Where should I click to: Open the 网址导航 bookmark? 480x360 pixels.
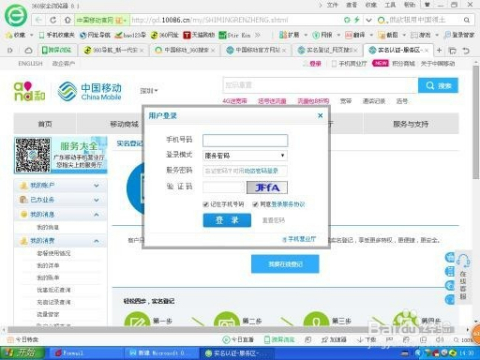tap(95, 35)
